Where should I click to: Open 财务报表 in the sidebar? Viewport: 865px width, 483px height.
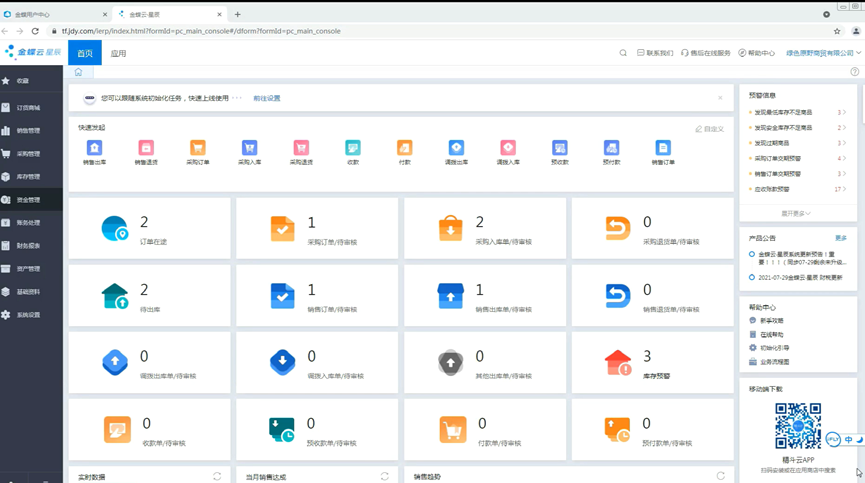click(31, 245)
